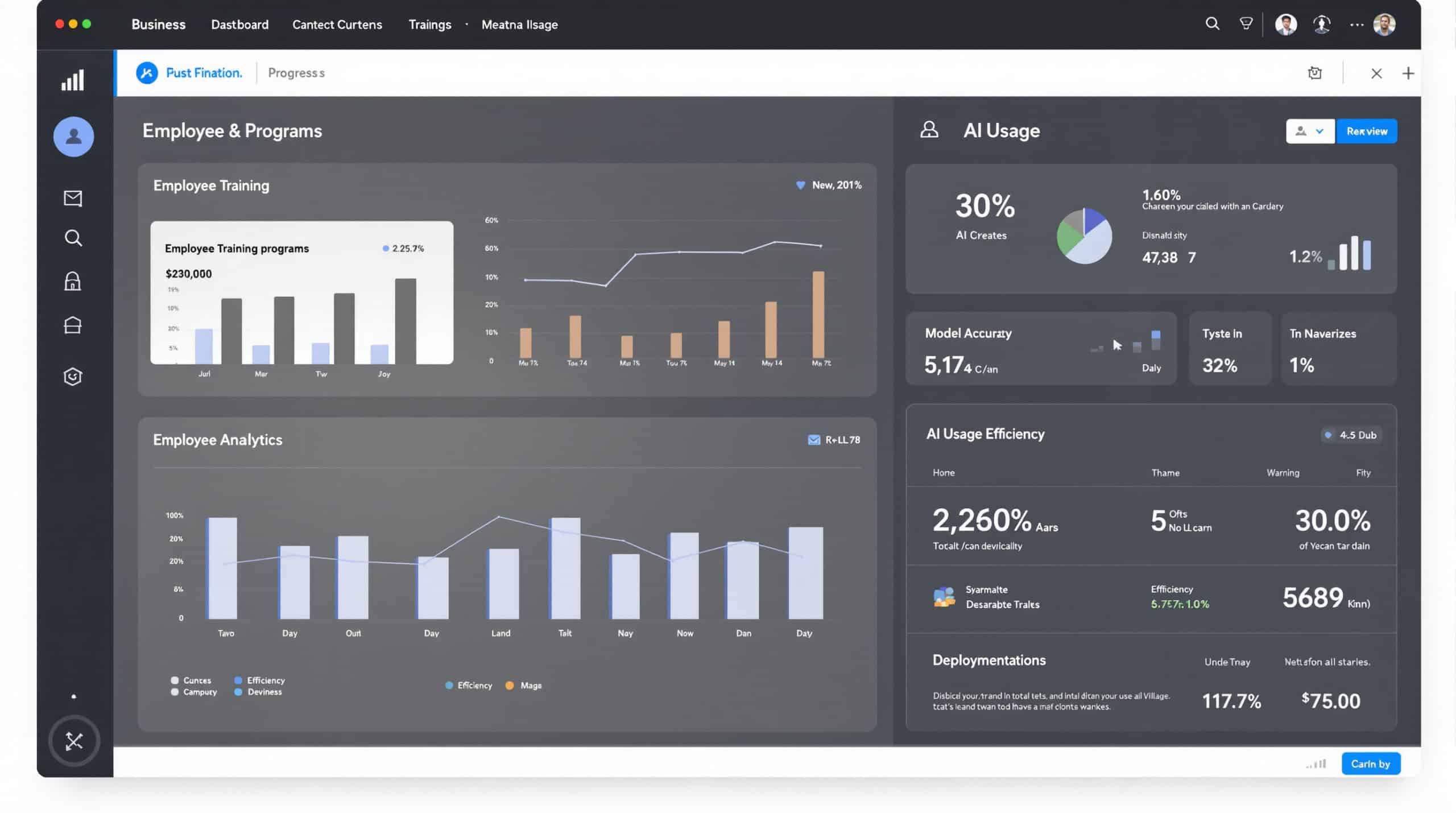Image resolution: width=1456 pixels, height=813 pixels.
Task: Open the bar chart analytics sidebar icon
Action: tap(73, 80)
